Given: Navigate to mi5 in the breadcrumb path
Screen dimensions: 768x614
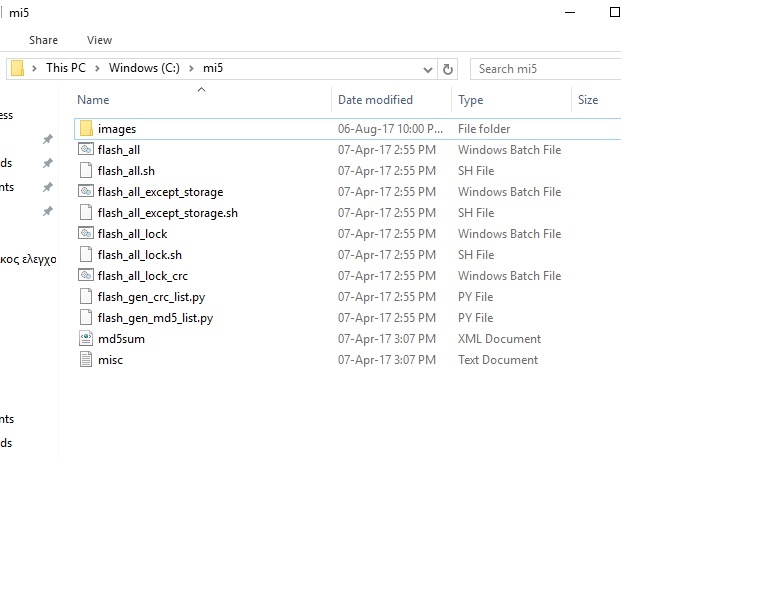Looking at the screenshot, I should tap(213, 68).
